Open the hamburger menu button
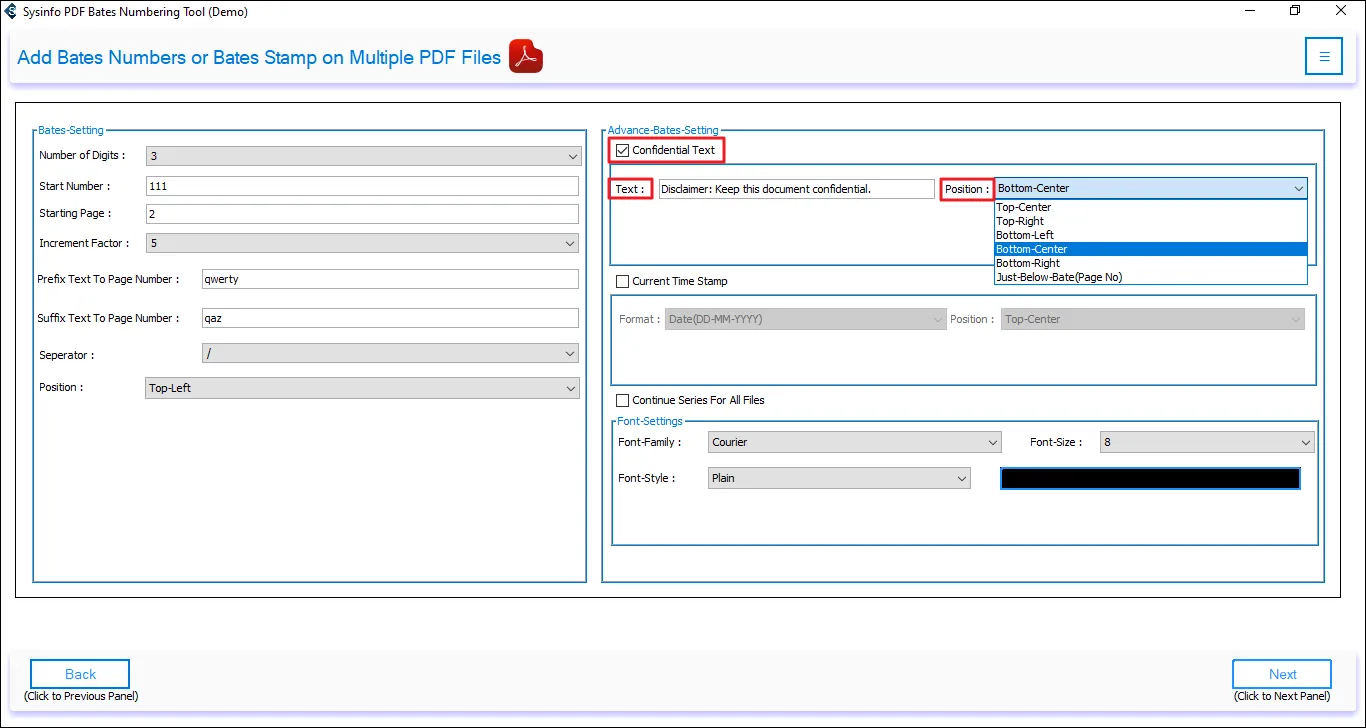The image size is (1366, 728). tap(1323, 57)
